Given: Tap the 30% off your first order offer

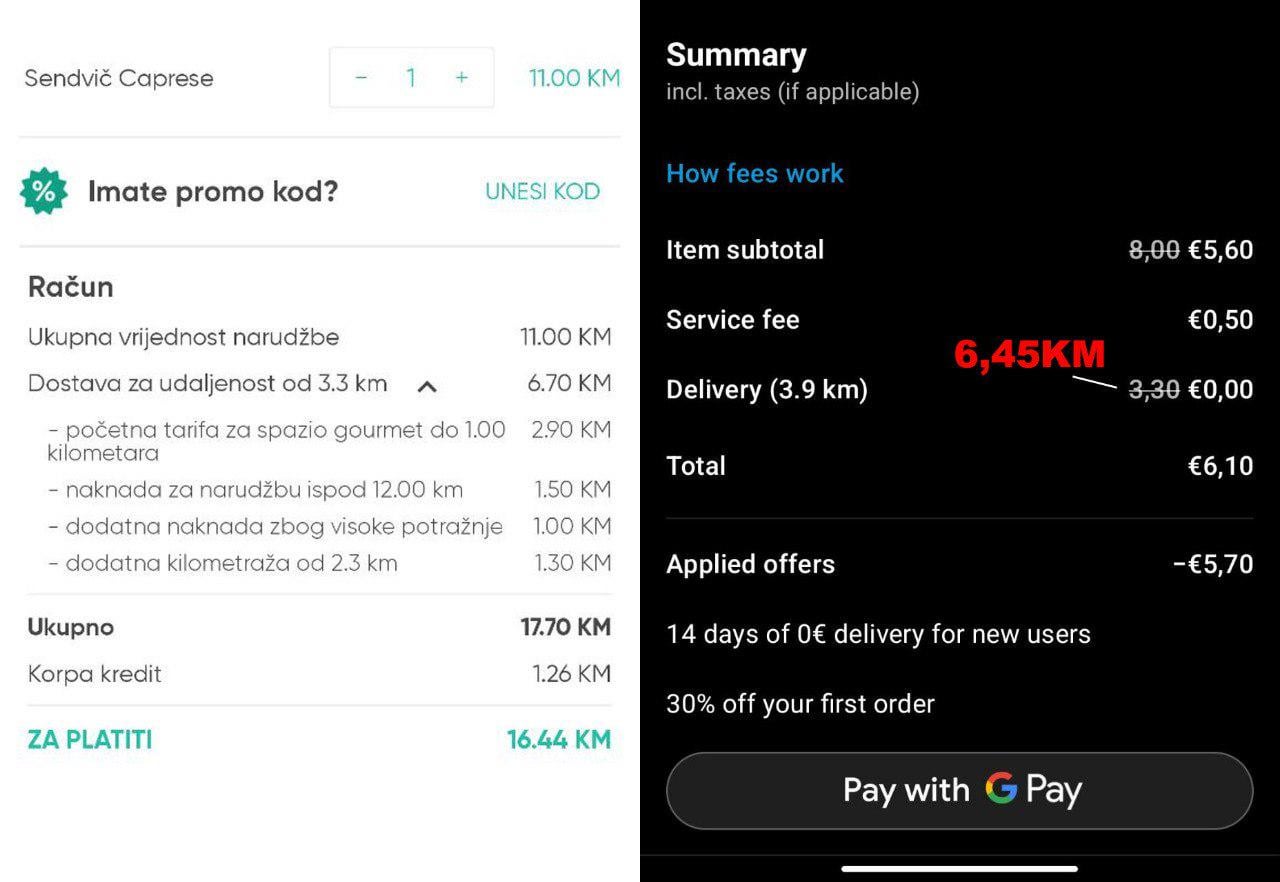Looking at the screenshot, I should (x=800, y=704).
